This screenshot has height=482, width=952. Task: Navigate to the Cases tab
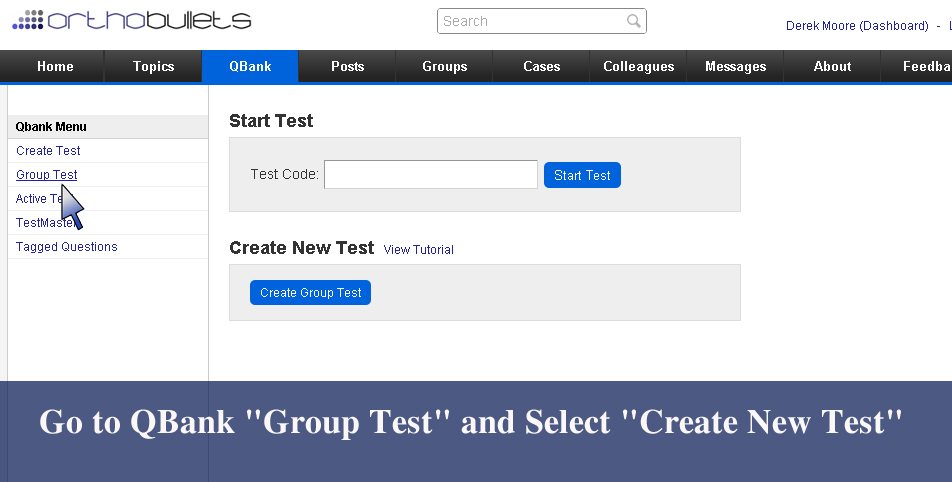pyautogui.click(x=541, y=66)
